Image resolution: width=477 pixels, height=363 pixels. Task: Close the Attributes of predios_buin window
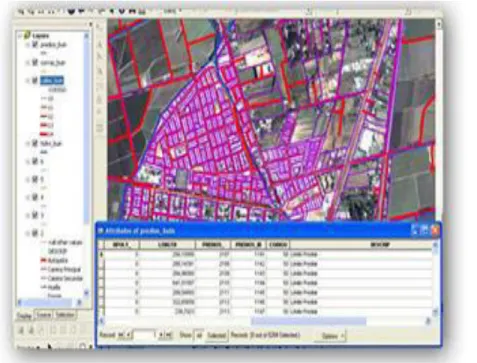pyautogui.click(x=435, y=230)
